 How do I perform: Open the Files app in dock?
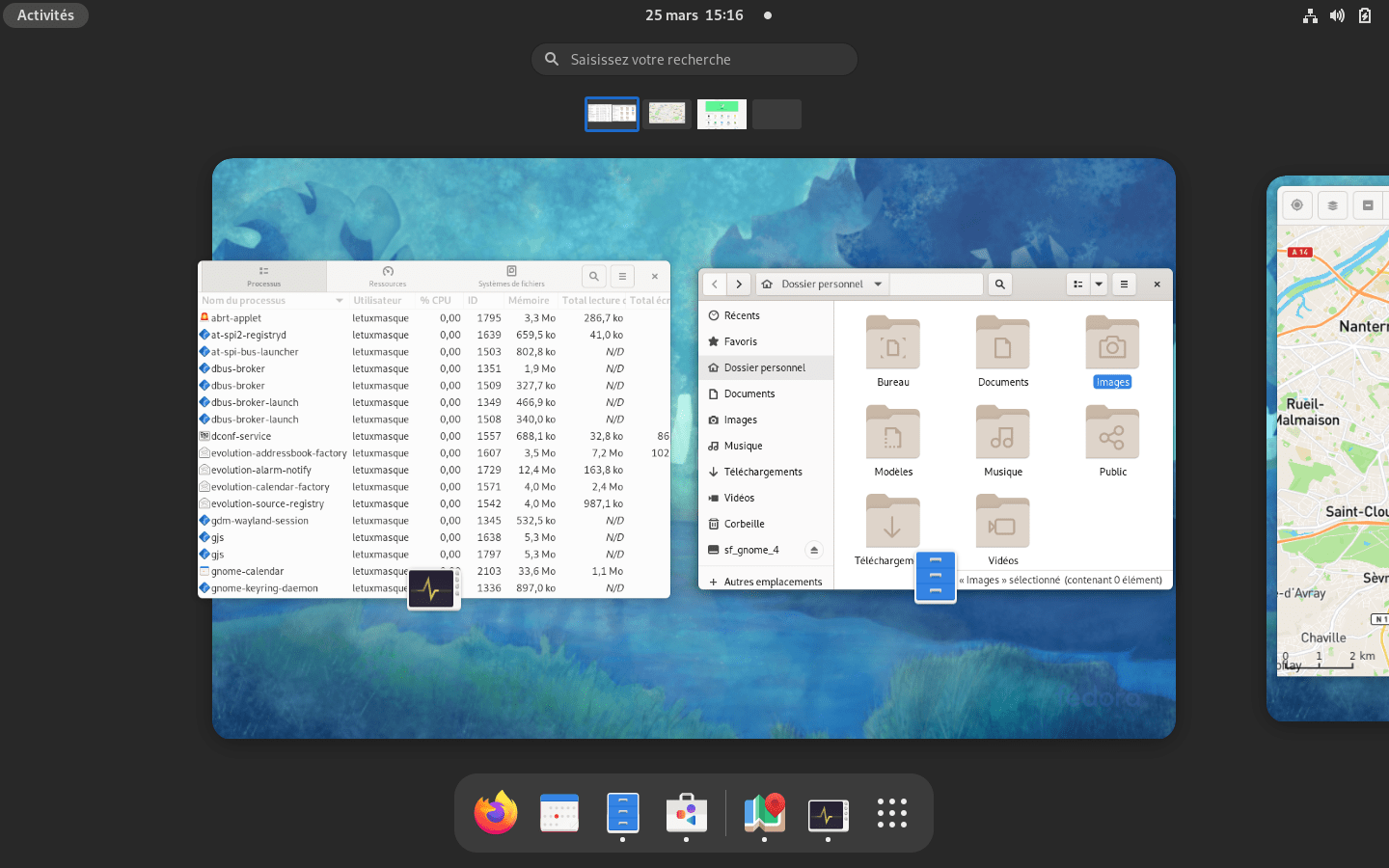623,813
